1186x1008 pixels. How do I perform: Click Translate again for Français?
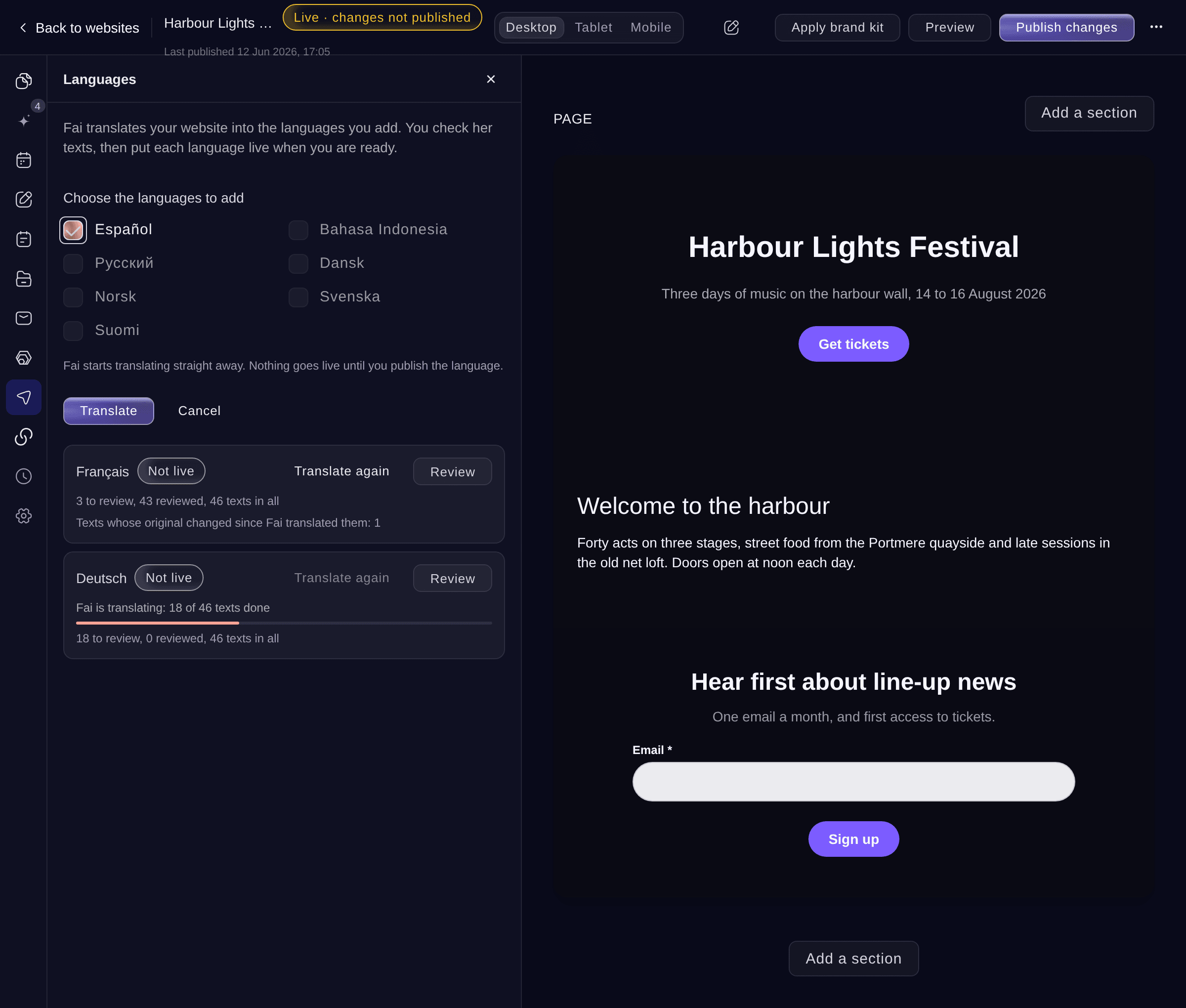341,471
